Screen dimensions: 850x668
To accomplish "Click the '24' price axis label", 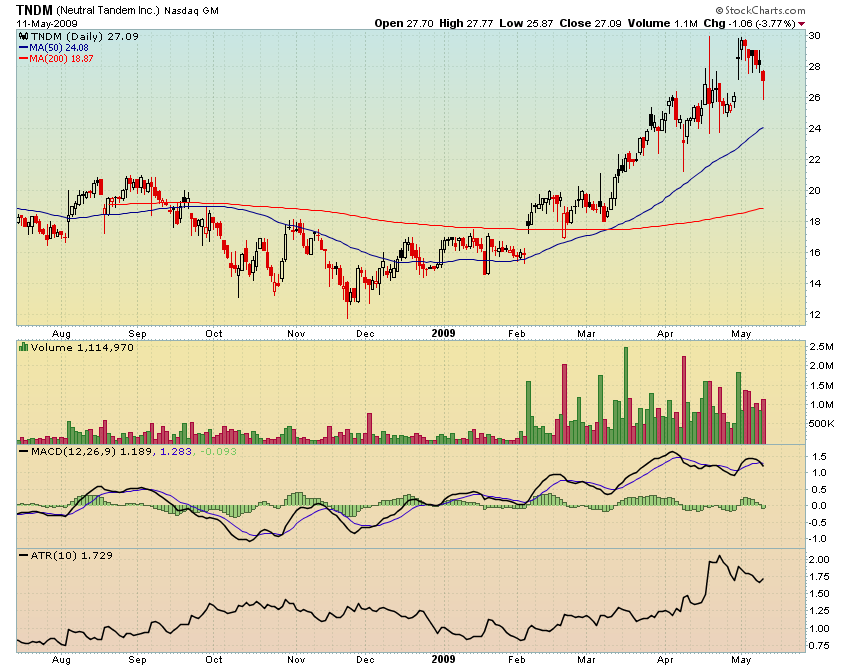I will (x=814, y=129).
